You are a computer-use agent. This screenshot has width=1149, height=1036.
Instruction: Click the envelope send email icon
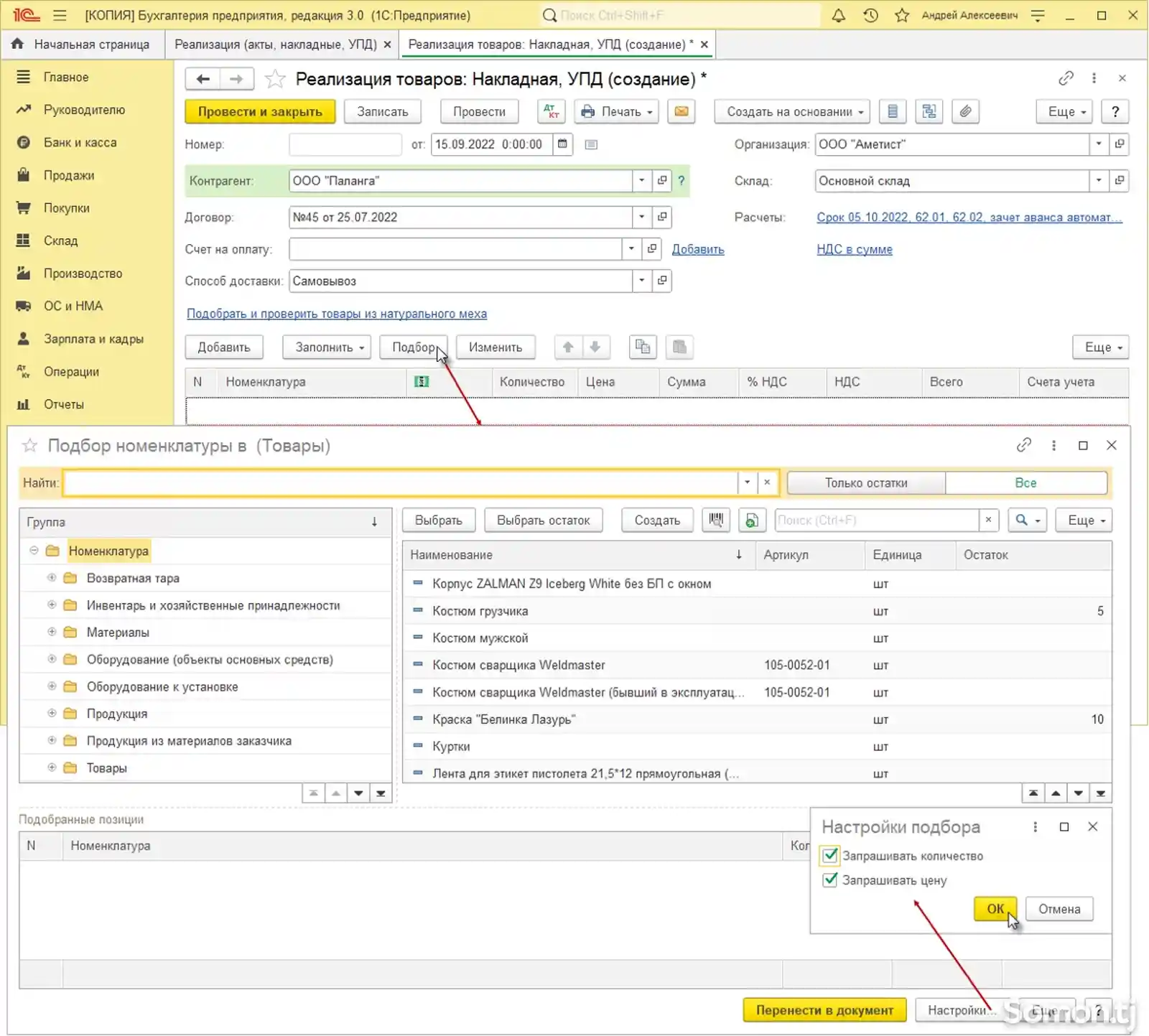[681, 111]
